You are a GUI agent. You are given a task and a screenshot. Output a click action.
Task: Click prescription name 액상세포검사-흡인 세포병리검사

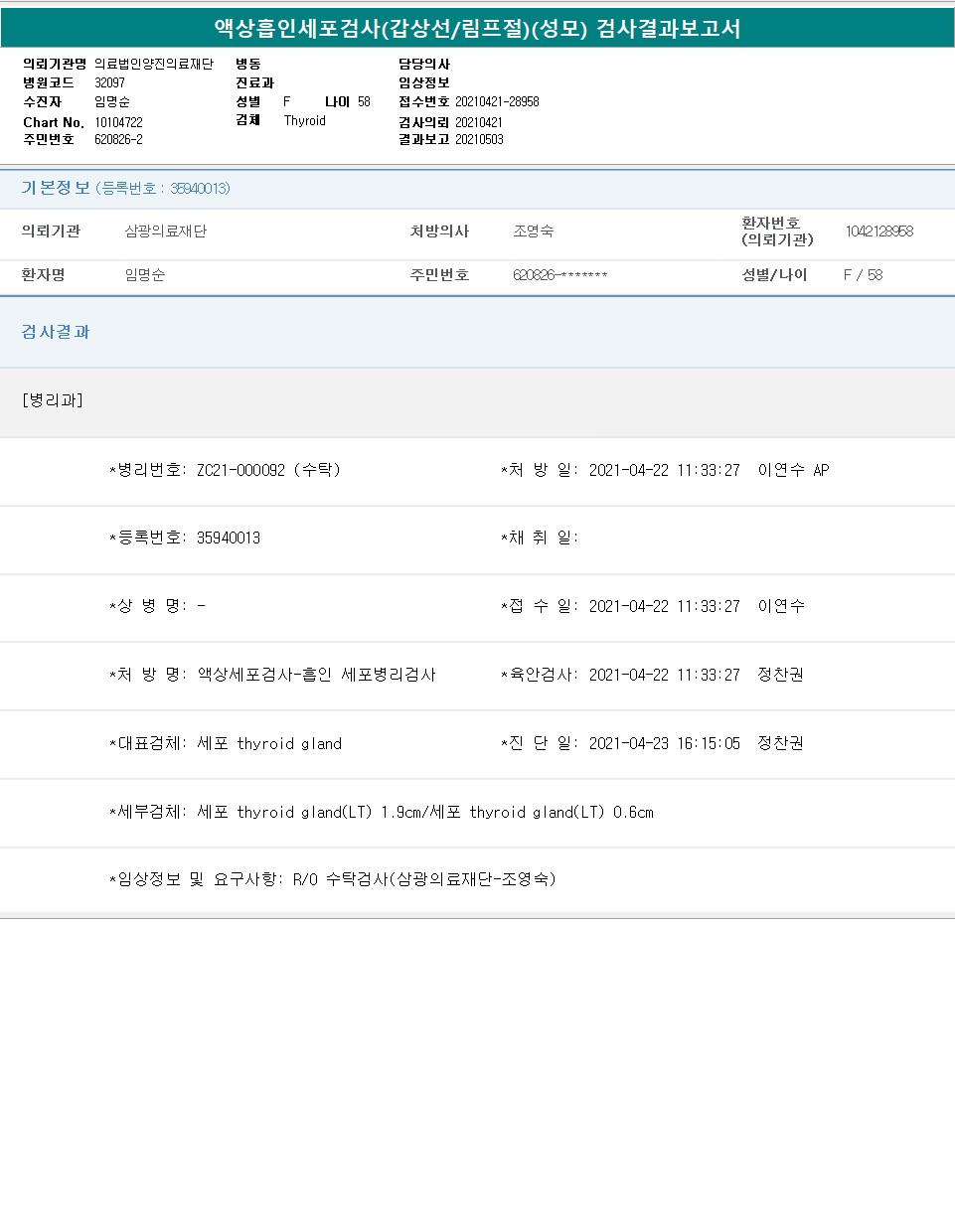coord(316,675)
